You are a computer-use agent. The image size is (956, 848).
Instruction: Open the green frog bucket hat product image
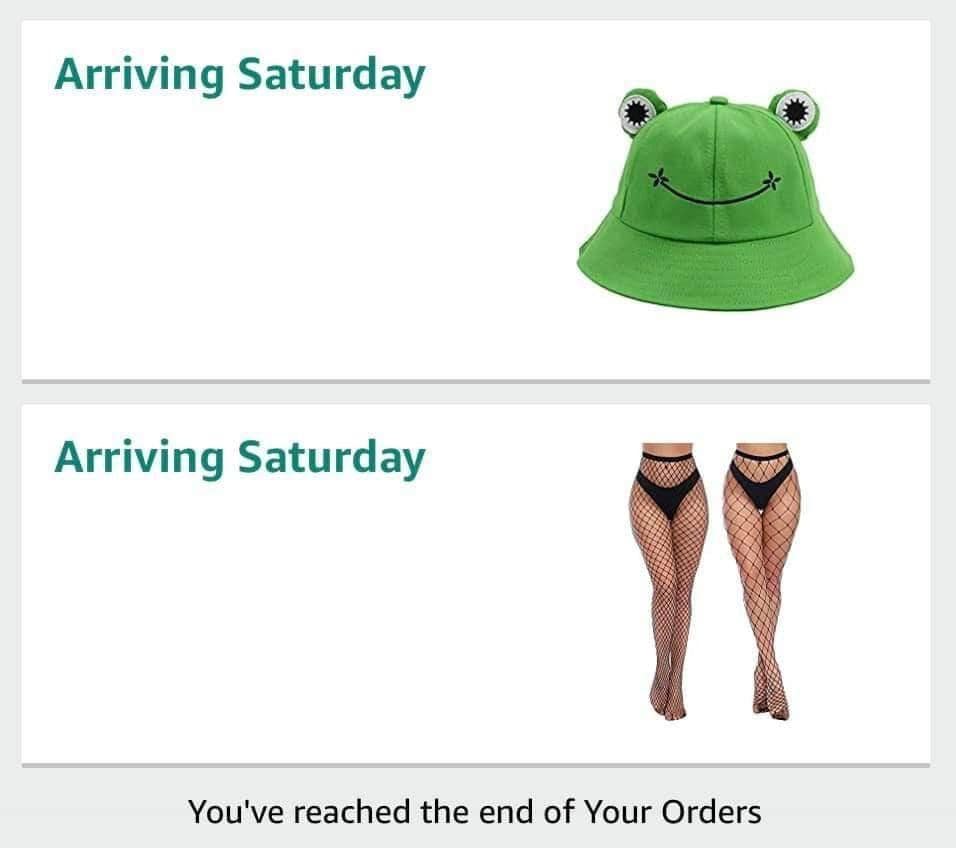(716, 199)
